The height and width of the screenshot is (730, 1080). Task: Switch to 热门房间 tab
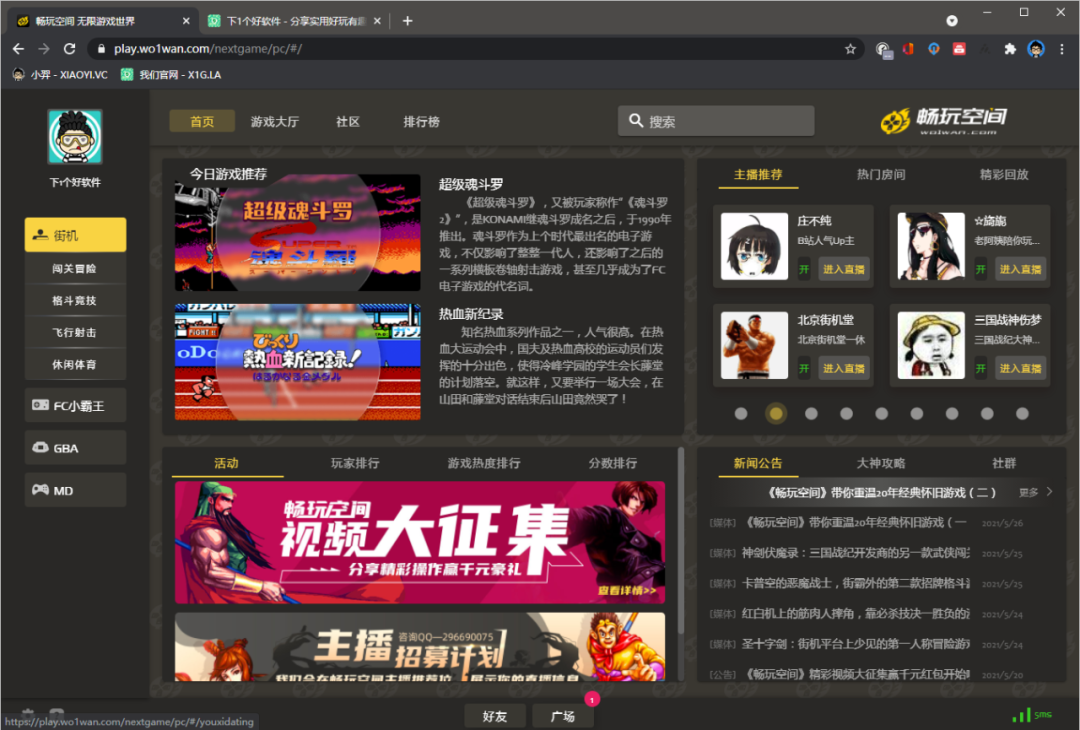coord(881,174)
